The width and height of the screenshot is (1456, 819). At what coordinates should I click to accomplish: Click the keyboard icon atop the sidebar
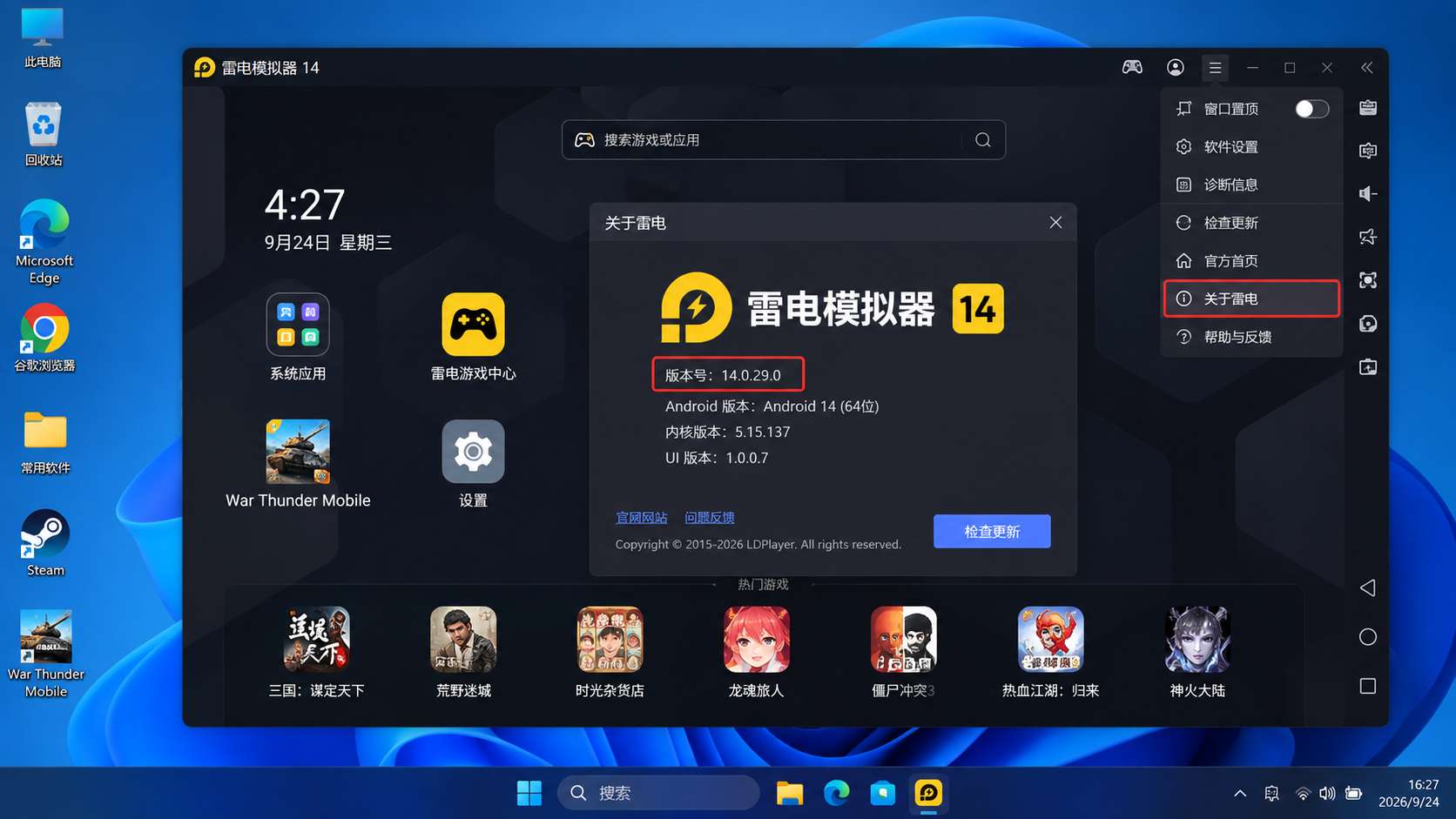coord(1368,108)
